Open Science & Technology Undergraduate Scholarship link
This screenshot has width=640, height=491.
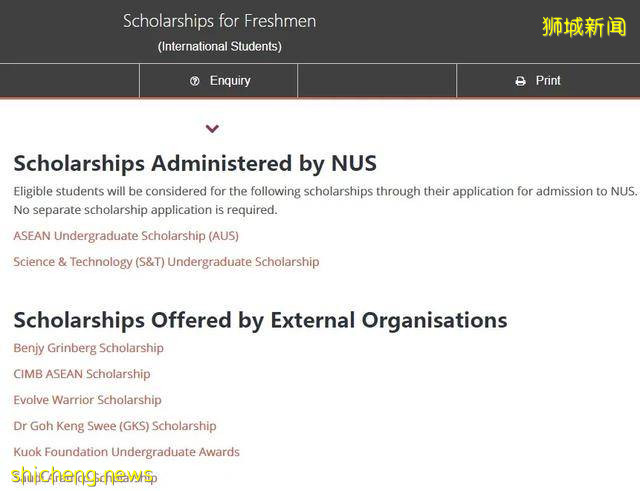pos(166,262)
